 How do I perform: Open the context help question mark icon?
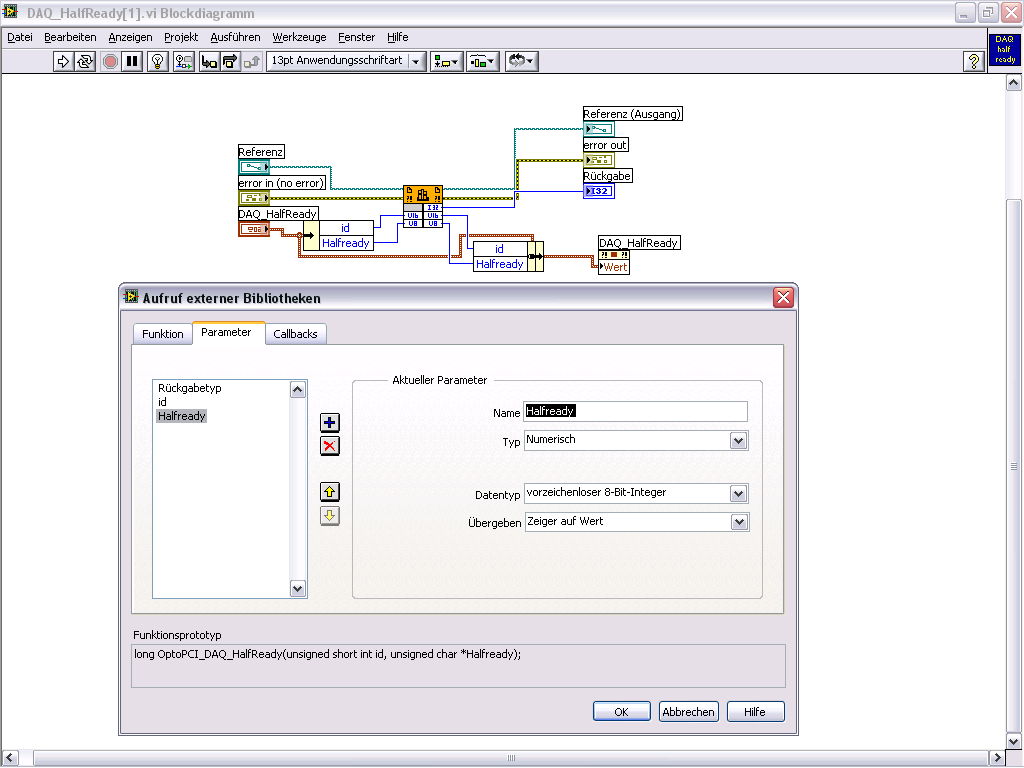point(973,62)
